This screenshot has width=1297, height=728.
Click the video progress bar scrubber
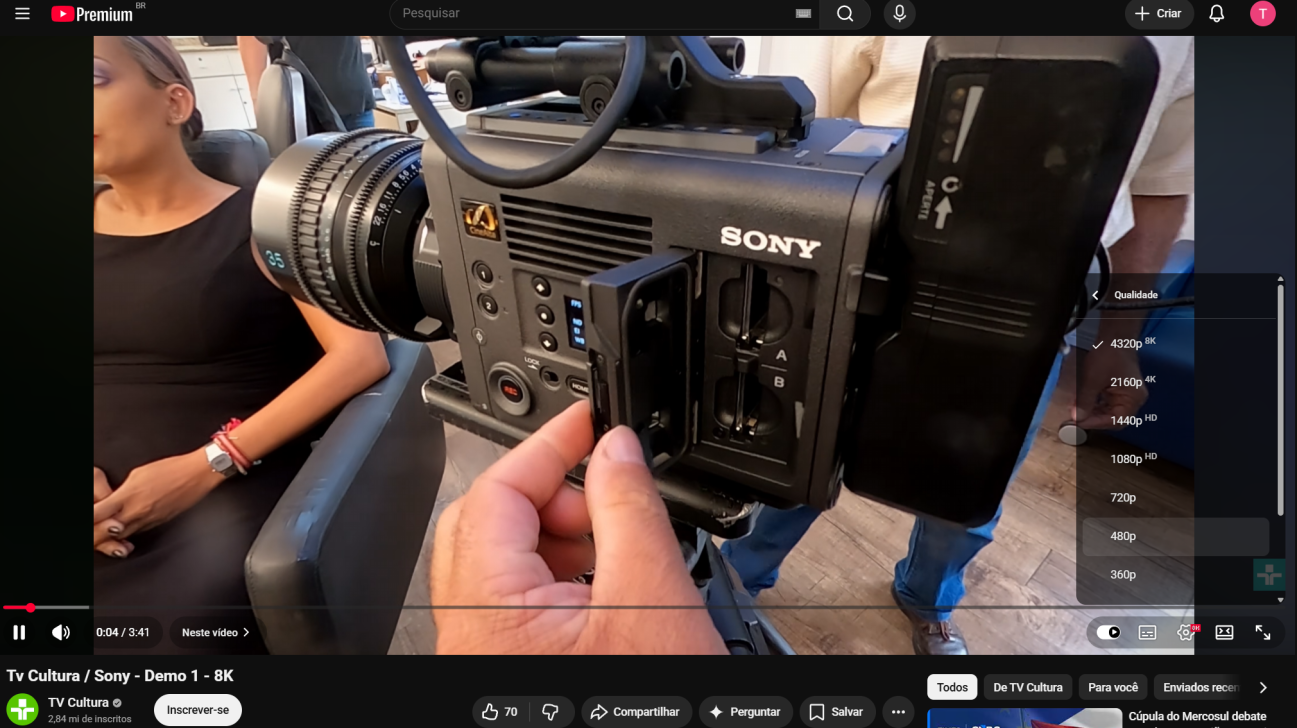(x=31, y=607)
